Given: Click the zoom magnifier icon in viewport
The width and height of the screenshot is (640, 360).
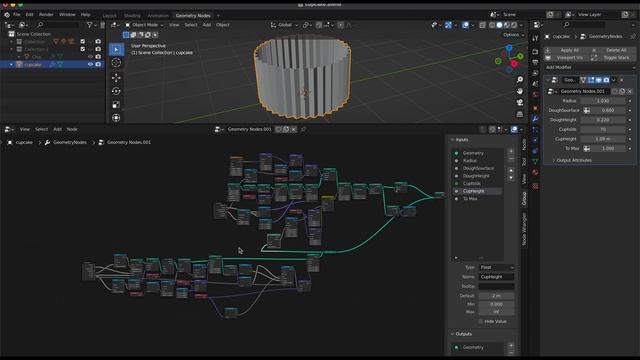Looking at the screenshot, I should click(520, 80).
